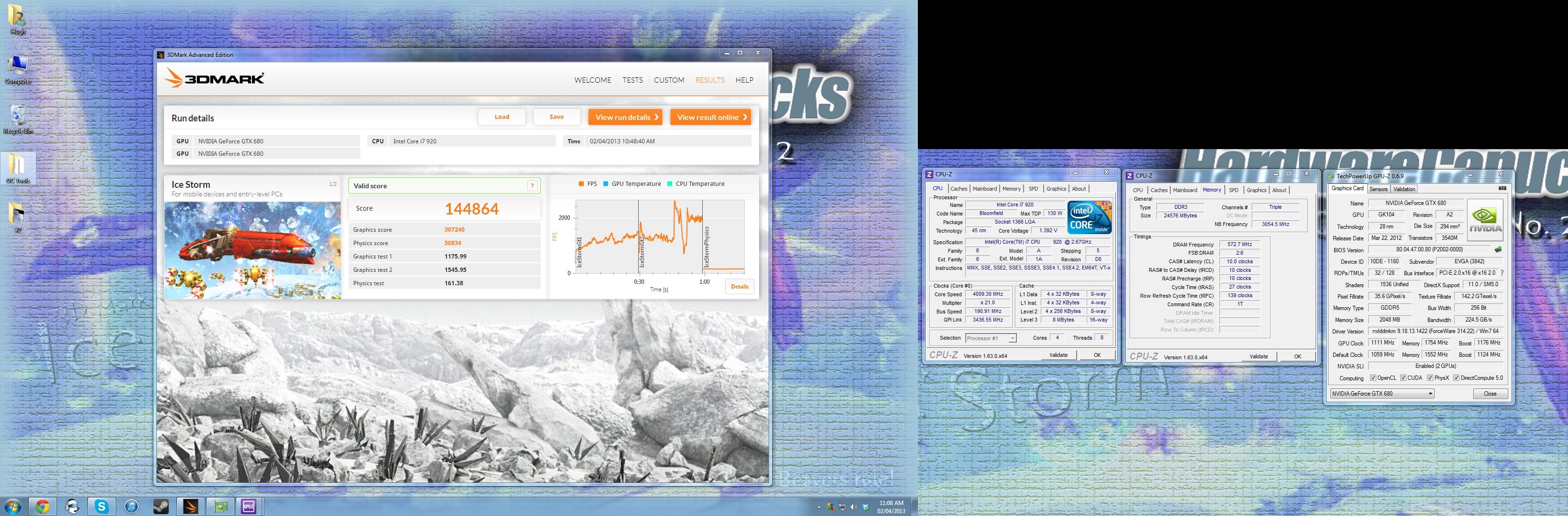Click the blue GPU Temperature legend swatch
1568x516 pixels.
tap(606, 184)
